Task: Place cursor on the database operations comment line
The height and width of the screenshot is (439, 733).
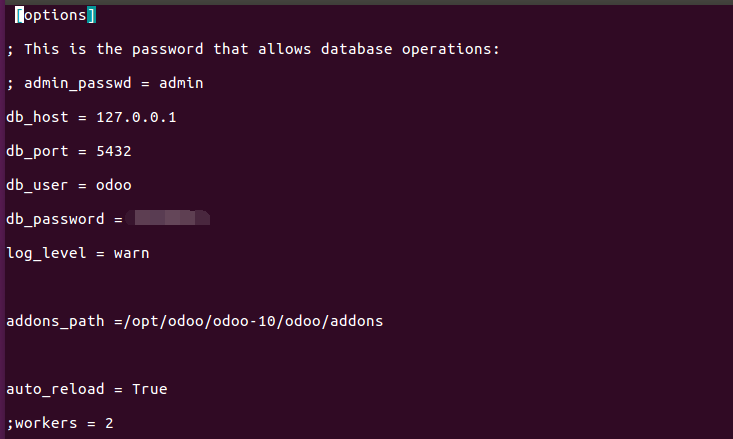Action: tap(253, 49)
